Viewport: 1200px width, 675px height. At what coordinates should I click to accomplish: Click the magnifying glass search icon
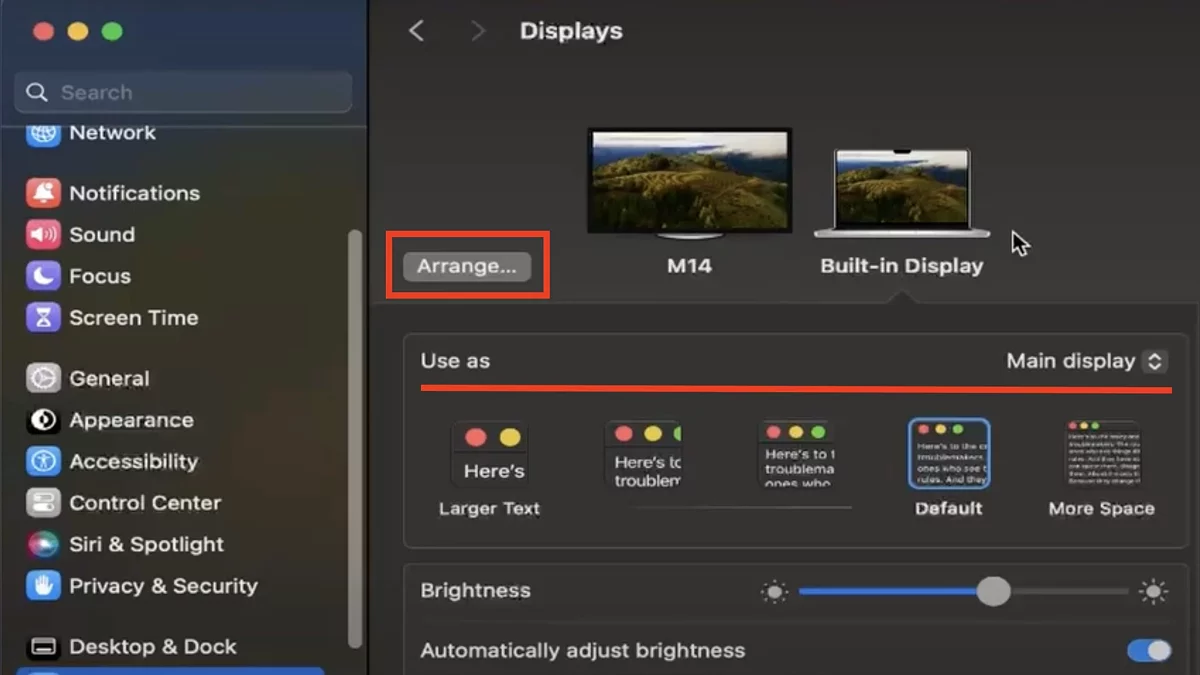[37, 92]
